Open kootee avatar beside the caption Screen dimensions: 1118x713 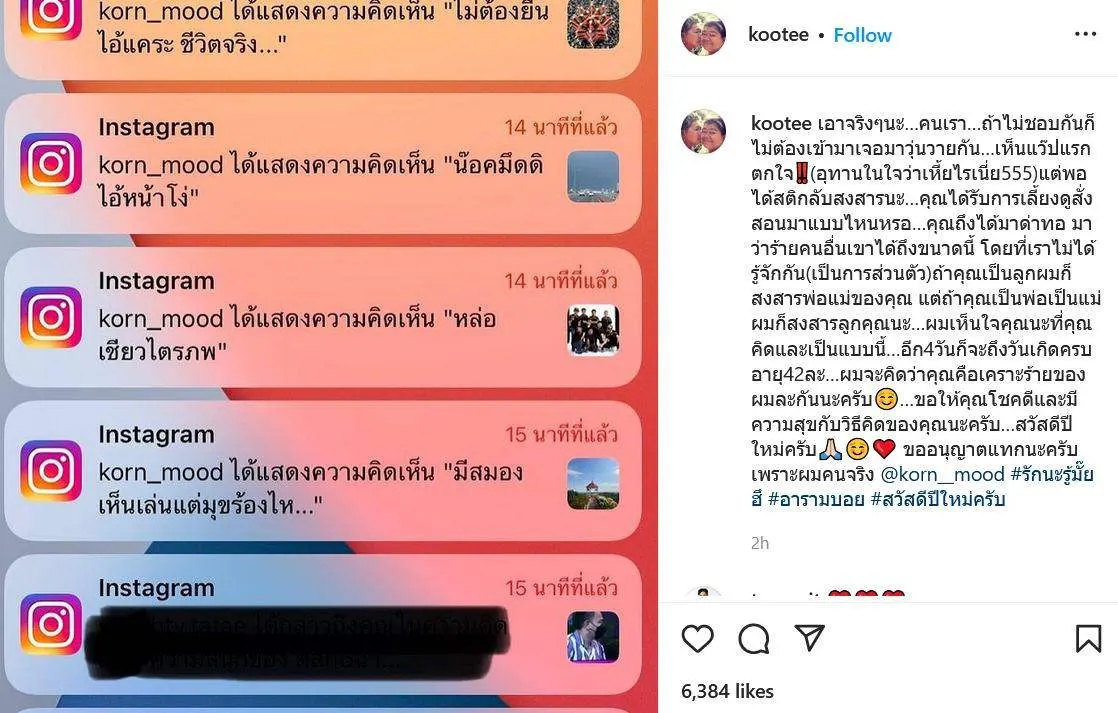(704, 132)
